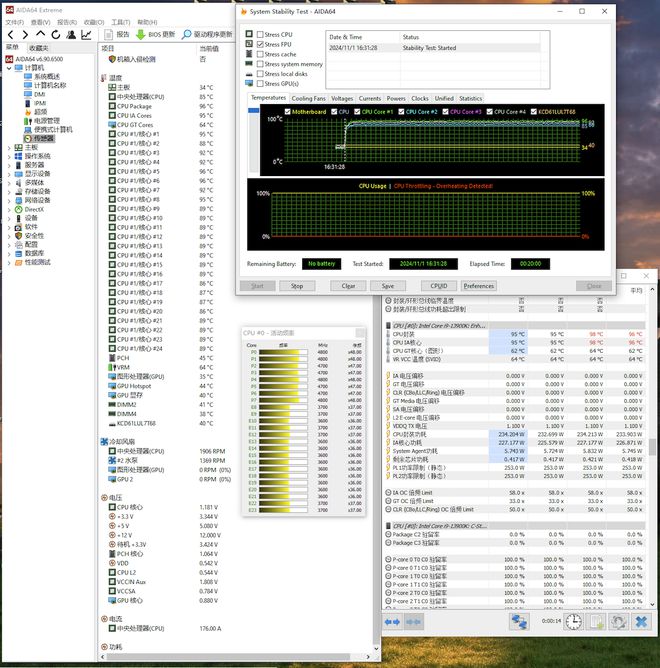Screen dimensions: 660x668
Task: Click the blue temperature graph scale indicator
Action: 254,110
